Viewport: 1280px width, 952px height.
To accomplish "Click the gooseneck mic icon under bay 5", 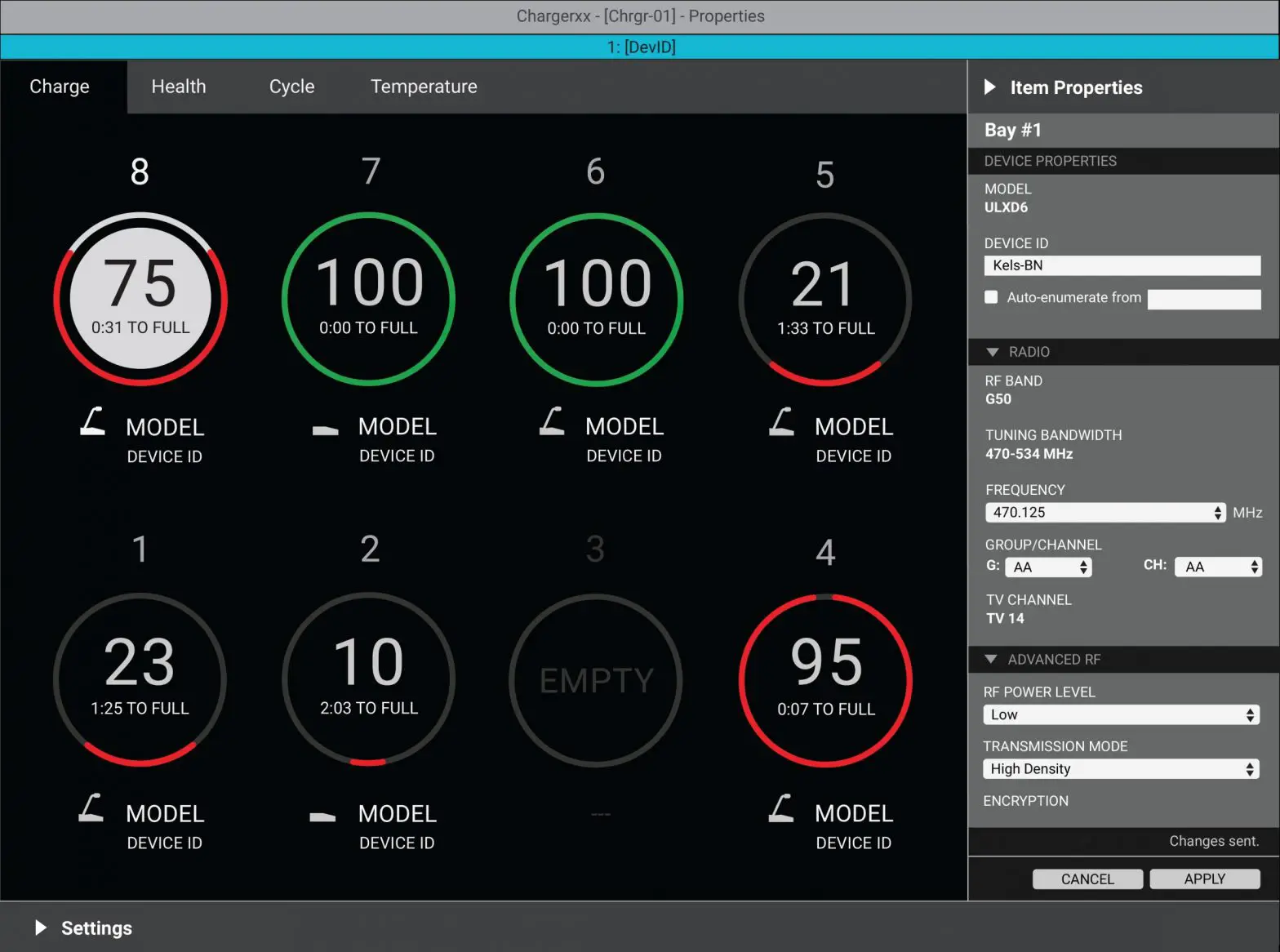I will coord(782,421).
